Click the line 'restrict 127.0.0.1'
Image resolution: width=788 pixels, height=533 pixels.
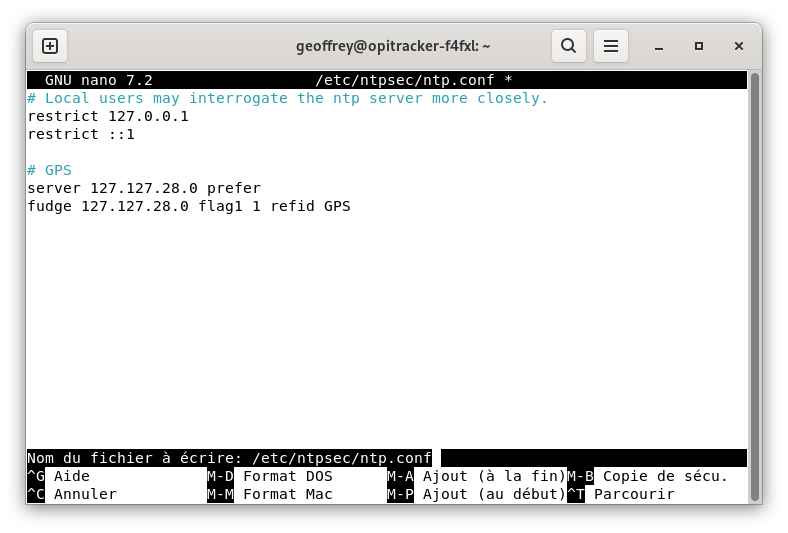108,116
